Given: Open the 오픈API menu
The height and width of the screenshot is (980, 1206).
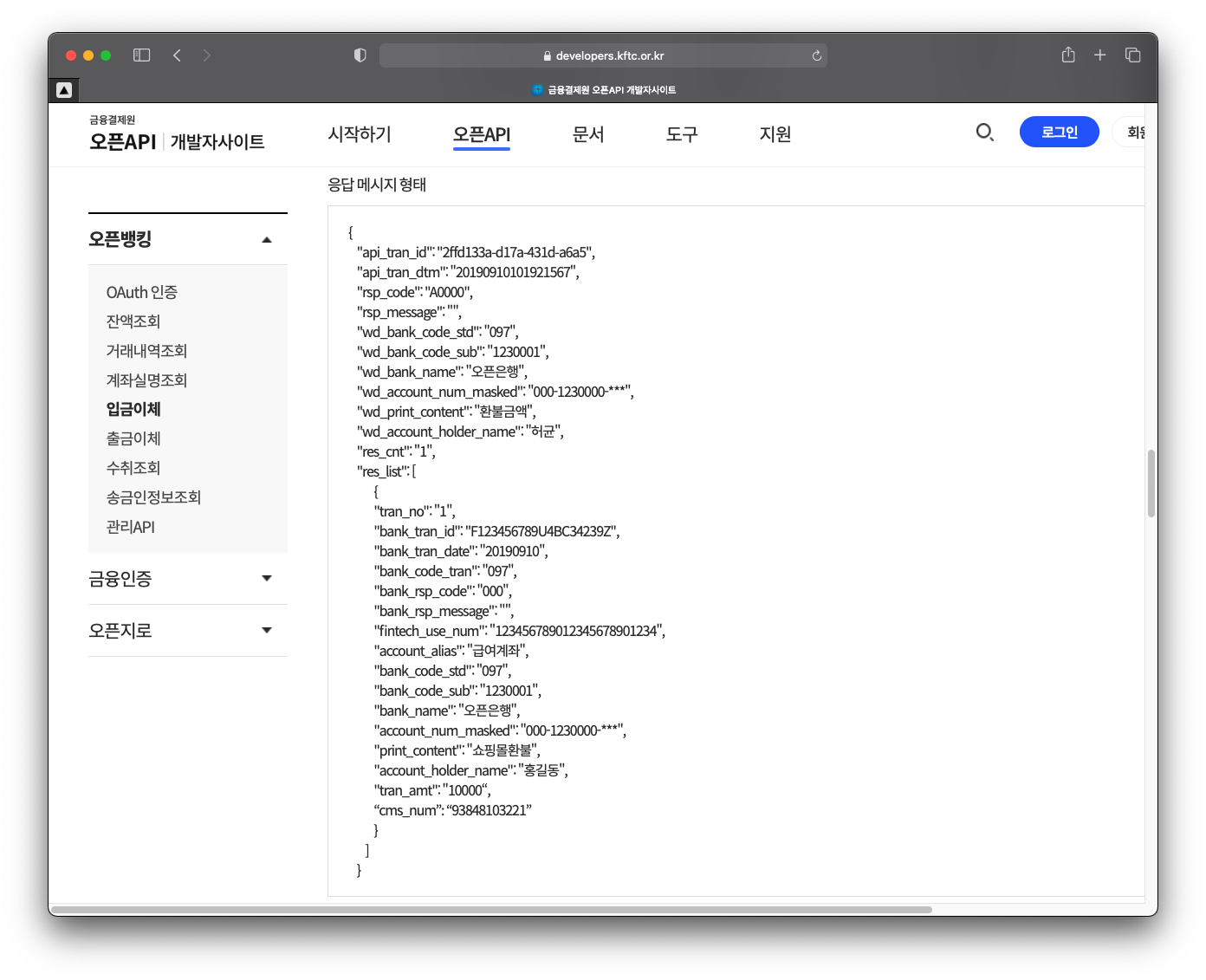Looking at the screenshot, I should (482, 135).
